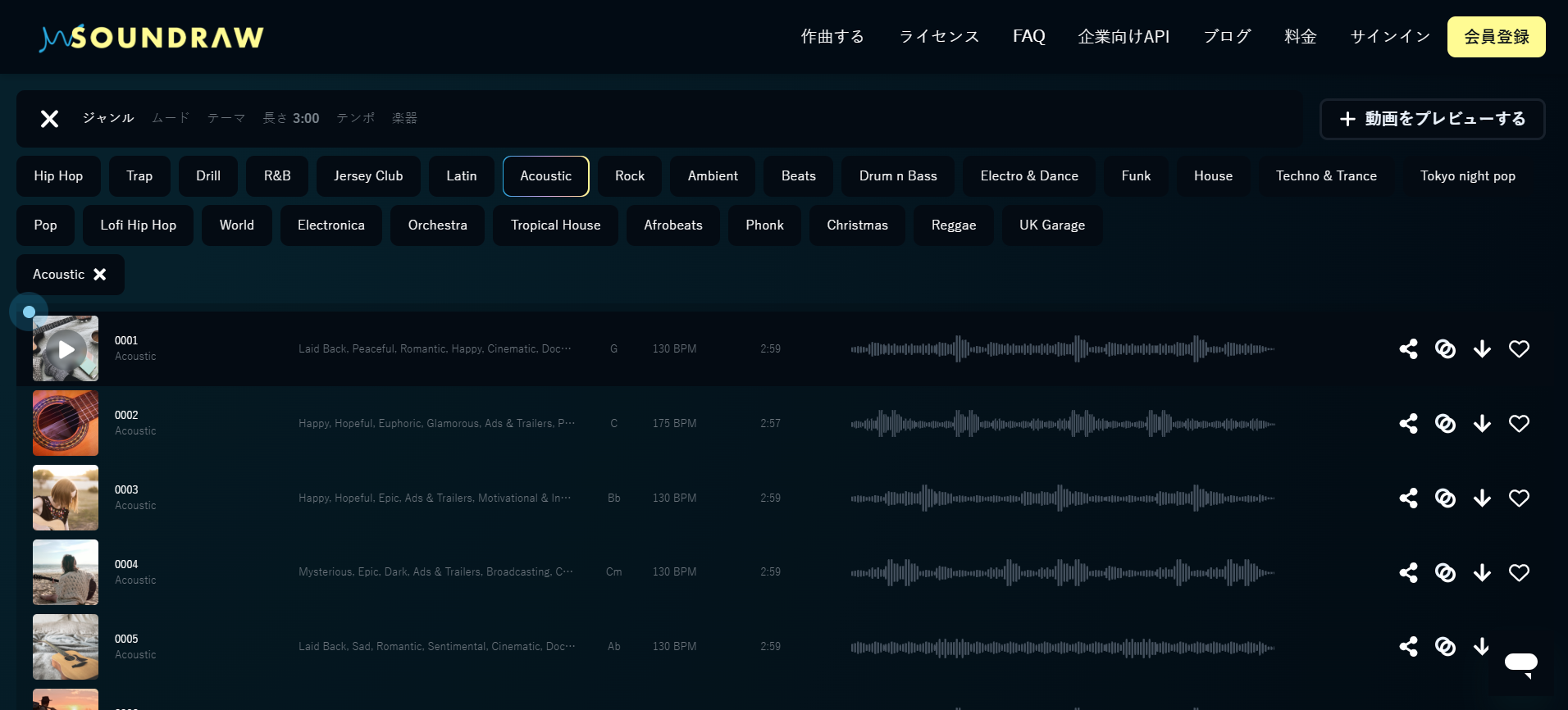Share track 0005
This screenshot has height=710, width=1568.
pyautogui.click(x=1408, y=647)
